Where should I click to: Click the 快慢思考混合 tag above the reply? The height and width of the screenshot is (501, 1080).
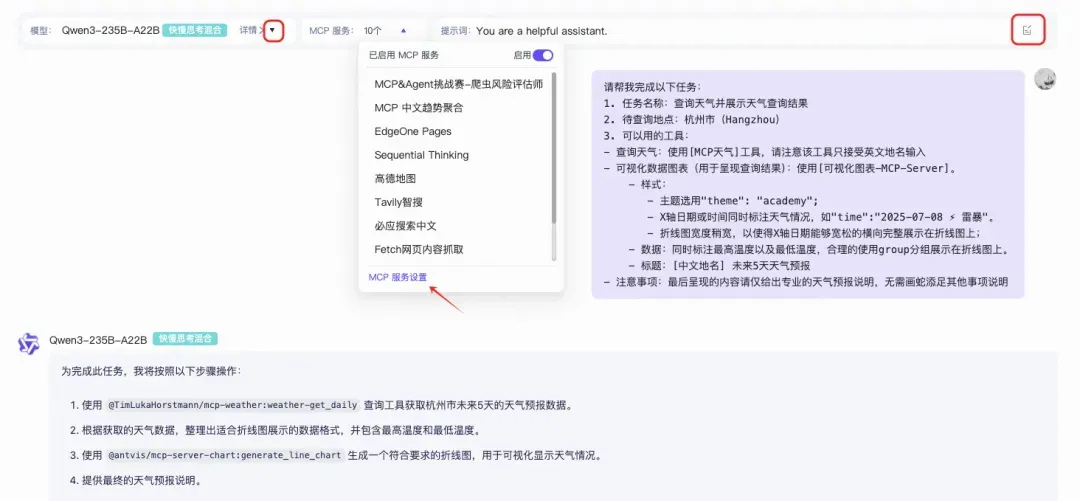(x=185, y=339)
